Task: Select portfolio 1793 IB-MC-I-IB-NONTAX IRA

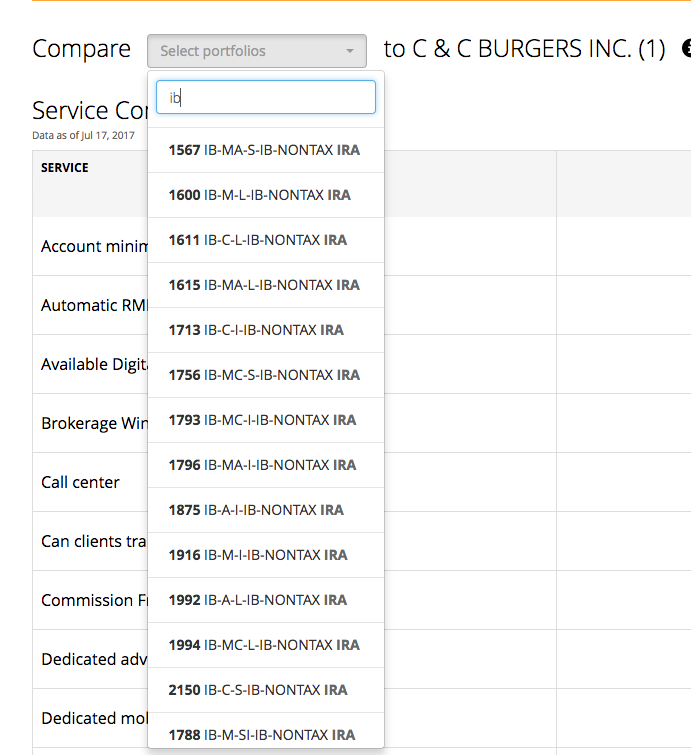Action: coord(266,420)
